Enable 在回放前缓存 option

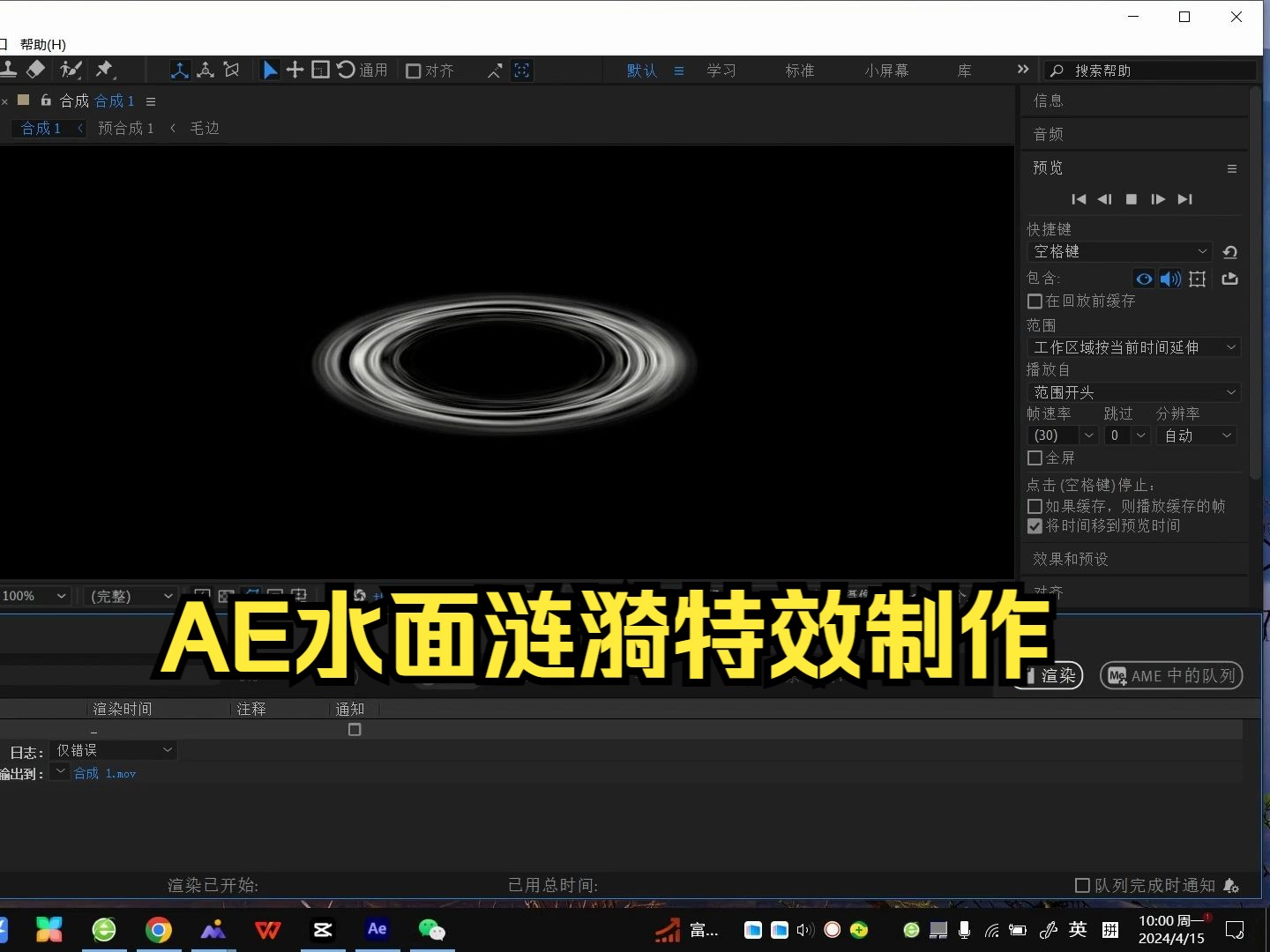(1035, 301)
